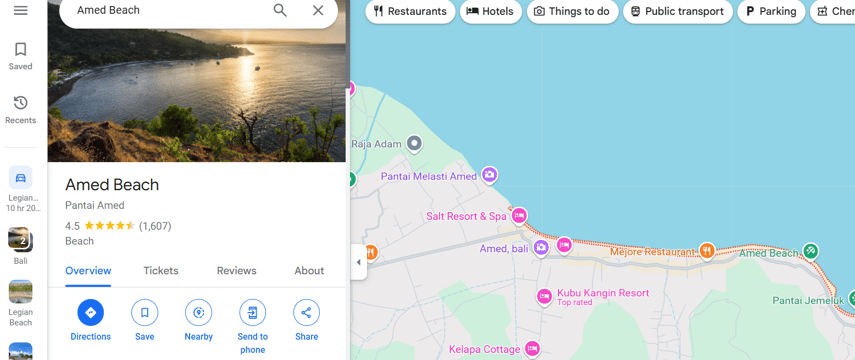Image resolution: width=855 pixels, height=360 pixels.
Task: Switch to the Tickets tab
Action: click(x=161, y=271)
